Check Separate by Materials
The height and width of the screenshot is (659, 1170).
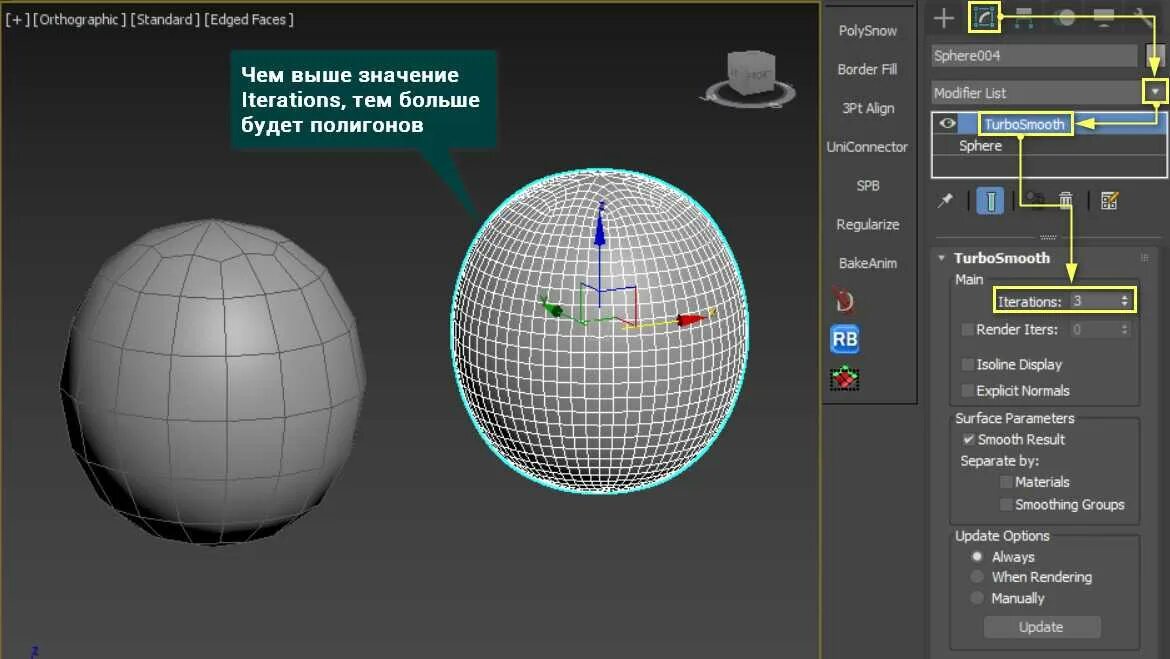[1006, 482]
